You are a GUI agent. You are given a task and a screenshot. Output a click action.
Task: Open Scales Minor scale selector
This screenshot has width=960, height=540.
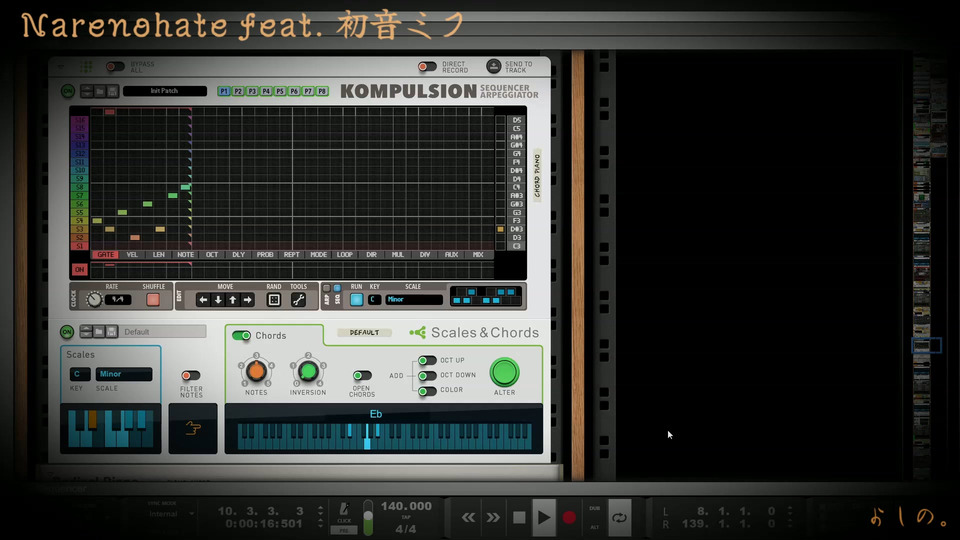pyautogui.click(x=124, y=374)
